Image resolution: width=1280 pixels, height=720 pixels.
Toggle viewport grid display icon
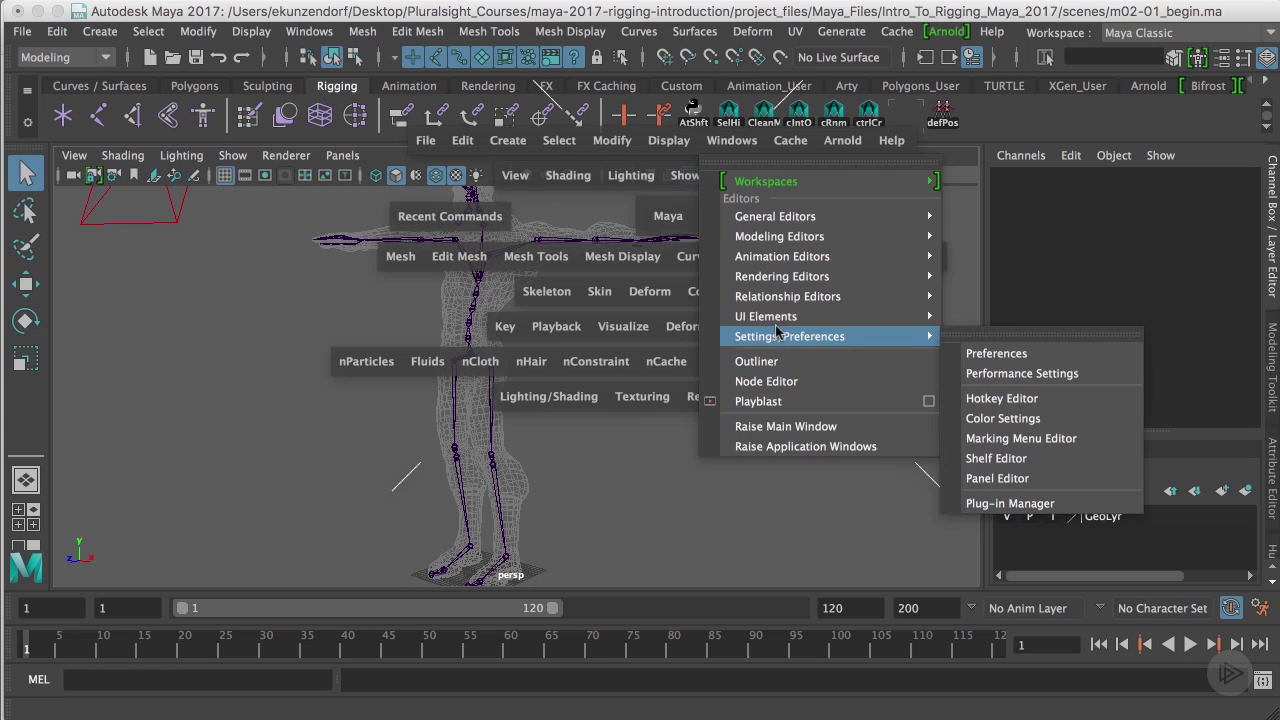[225, 175]
